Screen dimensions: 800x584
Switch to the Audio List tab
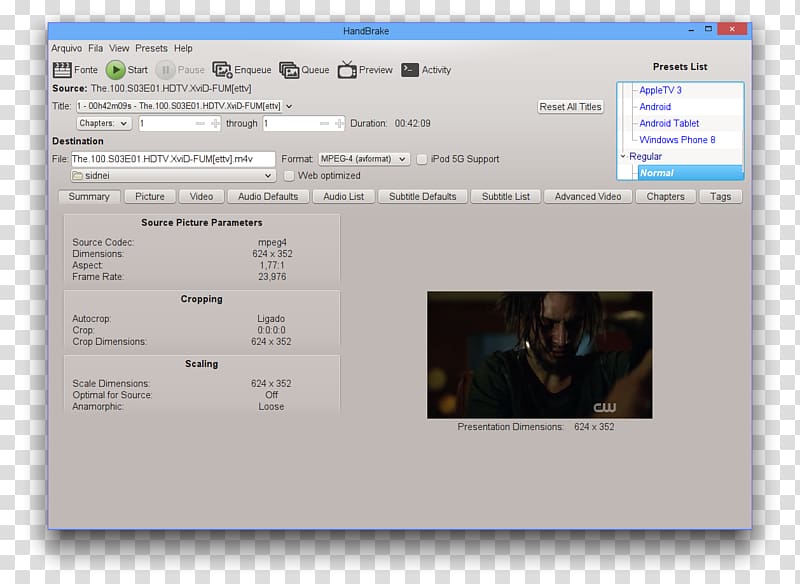(343, 196)
